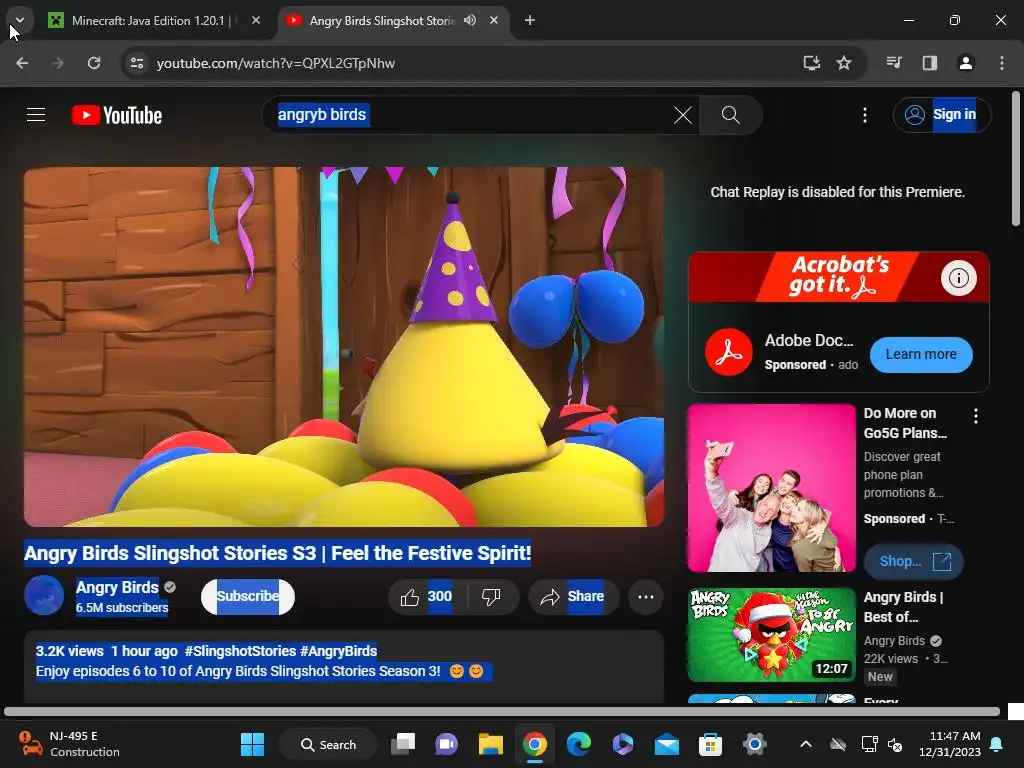Select the Angry Birds Slingshot Stories tab
Image resolution: width=1024 pixels, height=768 pixels.
point(382,21)
